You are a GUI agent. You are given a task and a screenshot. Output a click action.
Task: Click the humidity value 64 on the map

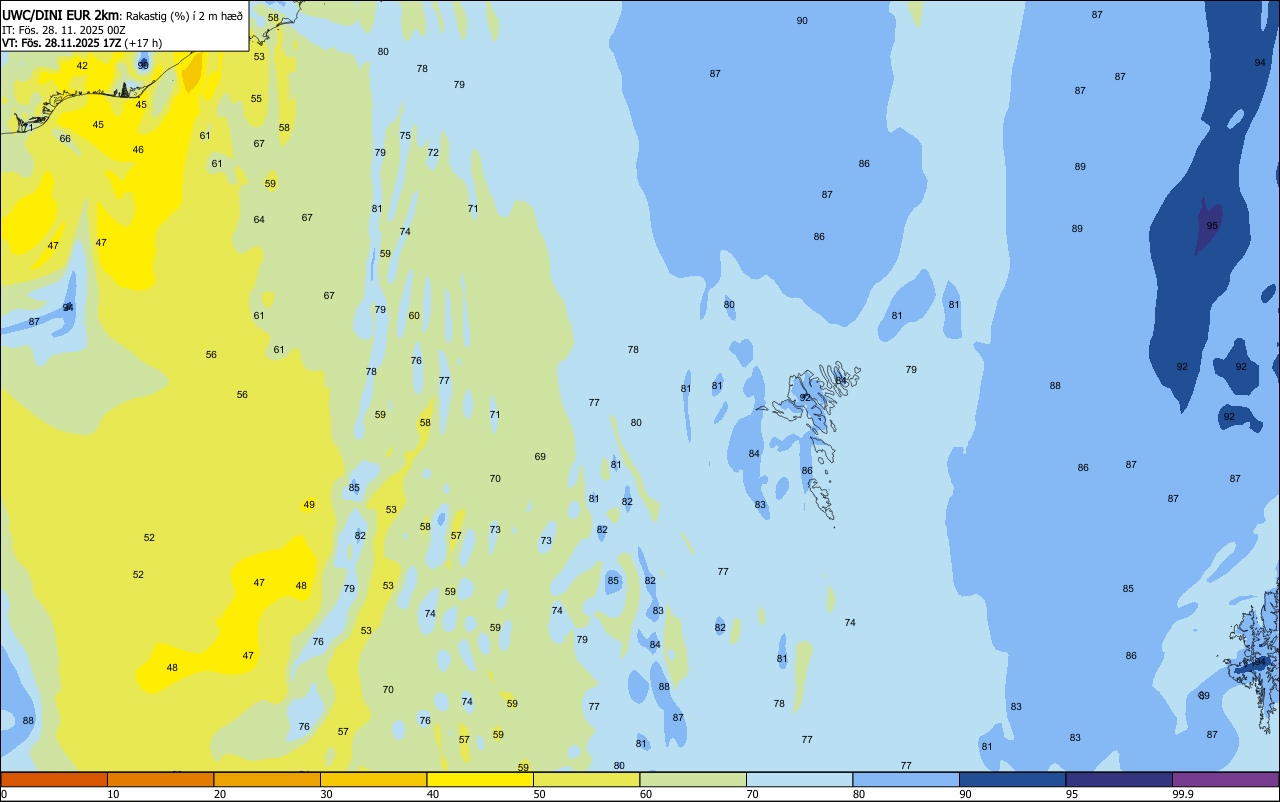259,220
